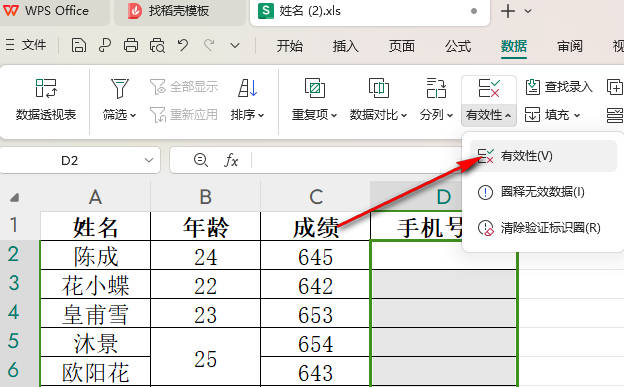The width and height of the screenshot is (624, 387).
Task: Switch to the 公式 ribbon tab
Action: pos(458,47)
